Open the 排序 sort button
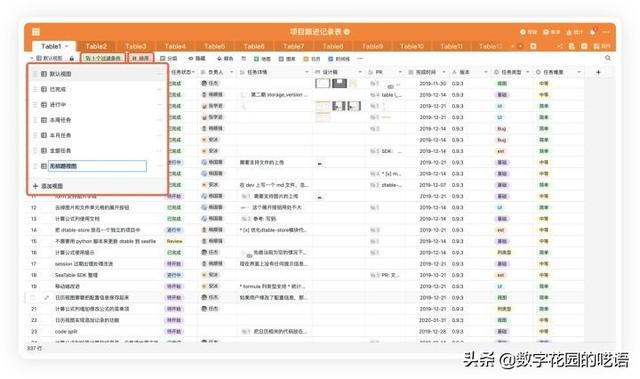 [141, 59]
